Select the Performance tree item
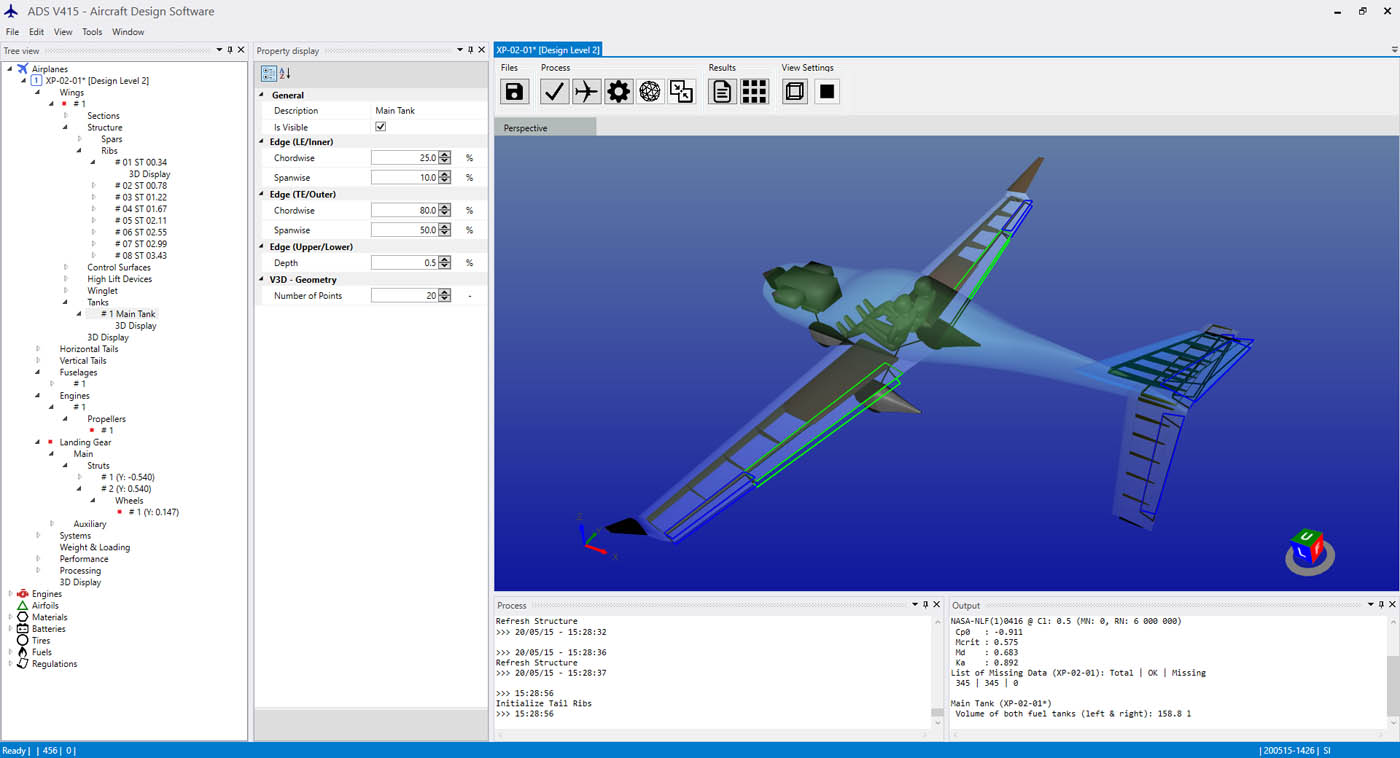 (84, 559)
